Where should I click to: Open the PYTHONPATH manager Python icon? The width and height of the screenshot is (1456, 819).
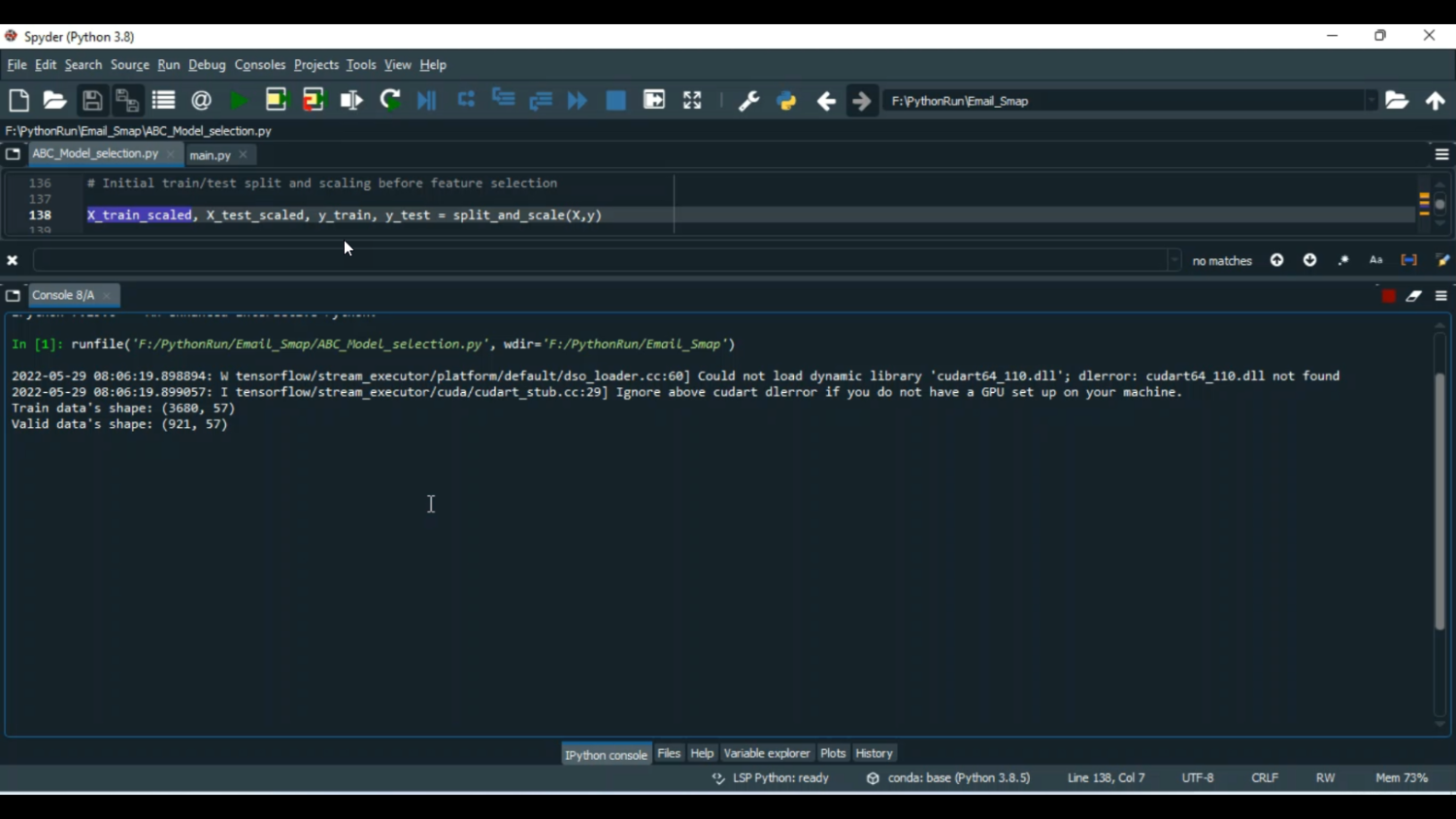click(x=786, y=101)
